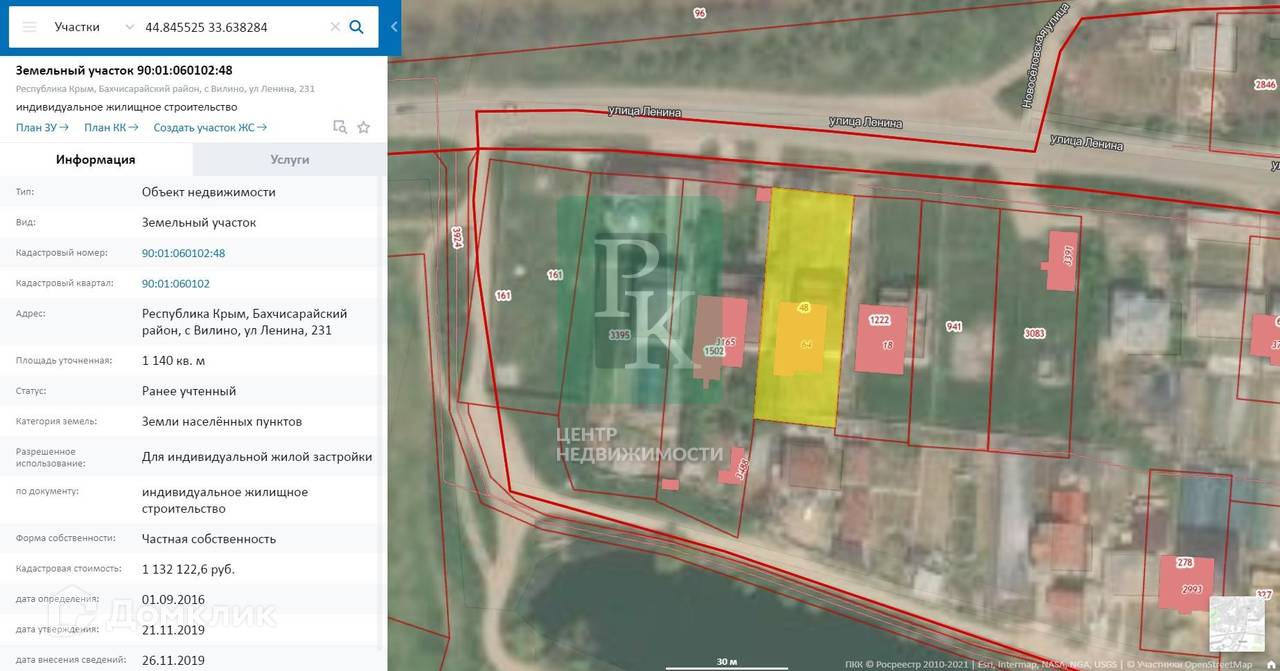Screen dimensions: 1280x671
Task: Open cadastral quarter 90:01:060102 link
Action: [x=175, y=283]
